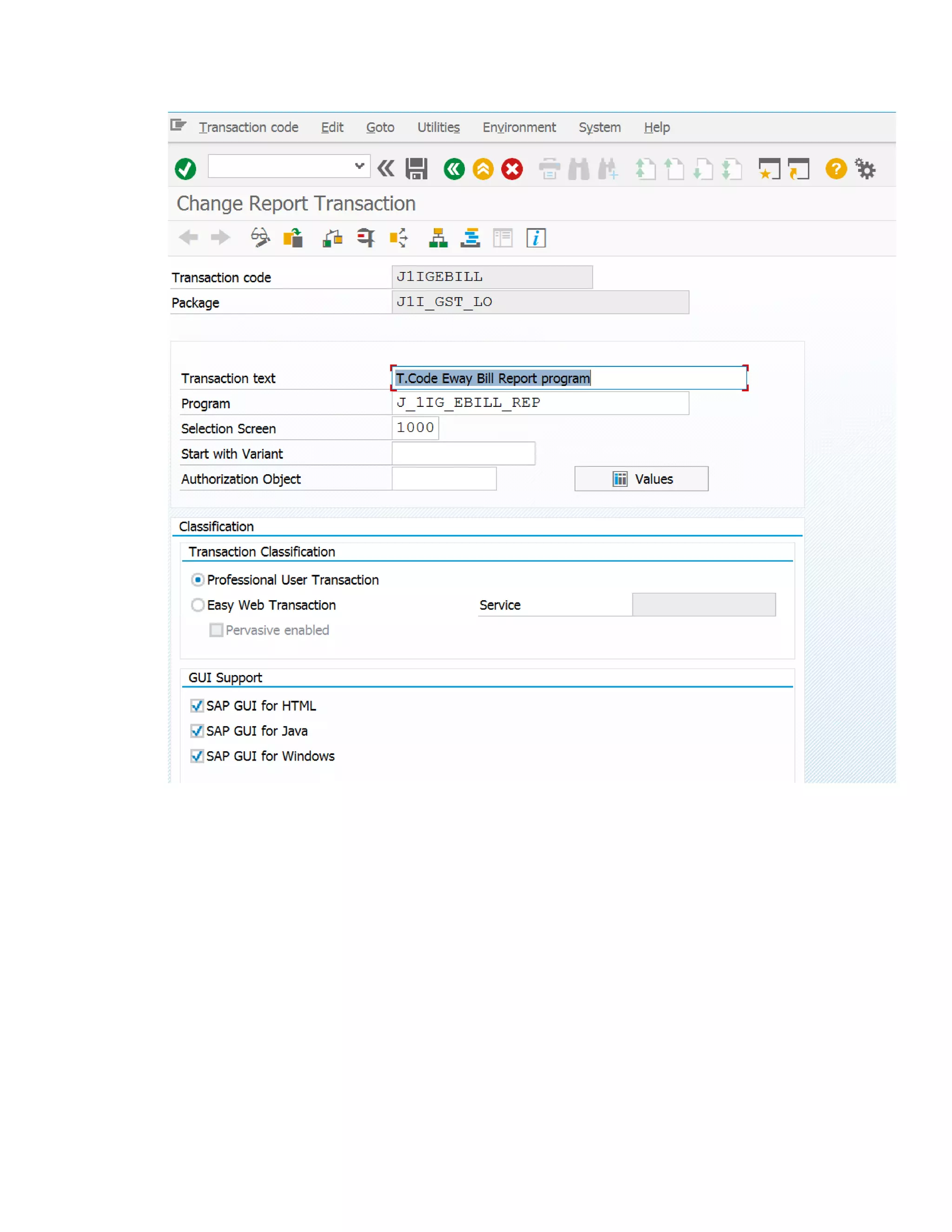Image resolution: width=952 pixels, height=1232 pixels.
Task: Go to Previous Page icon
Action: (674, 169)
